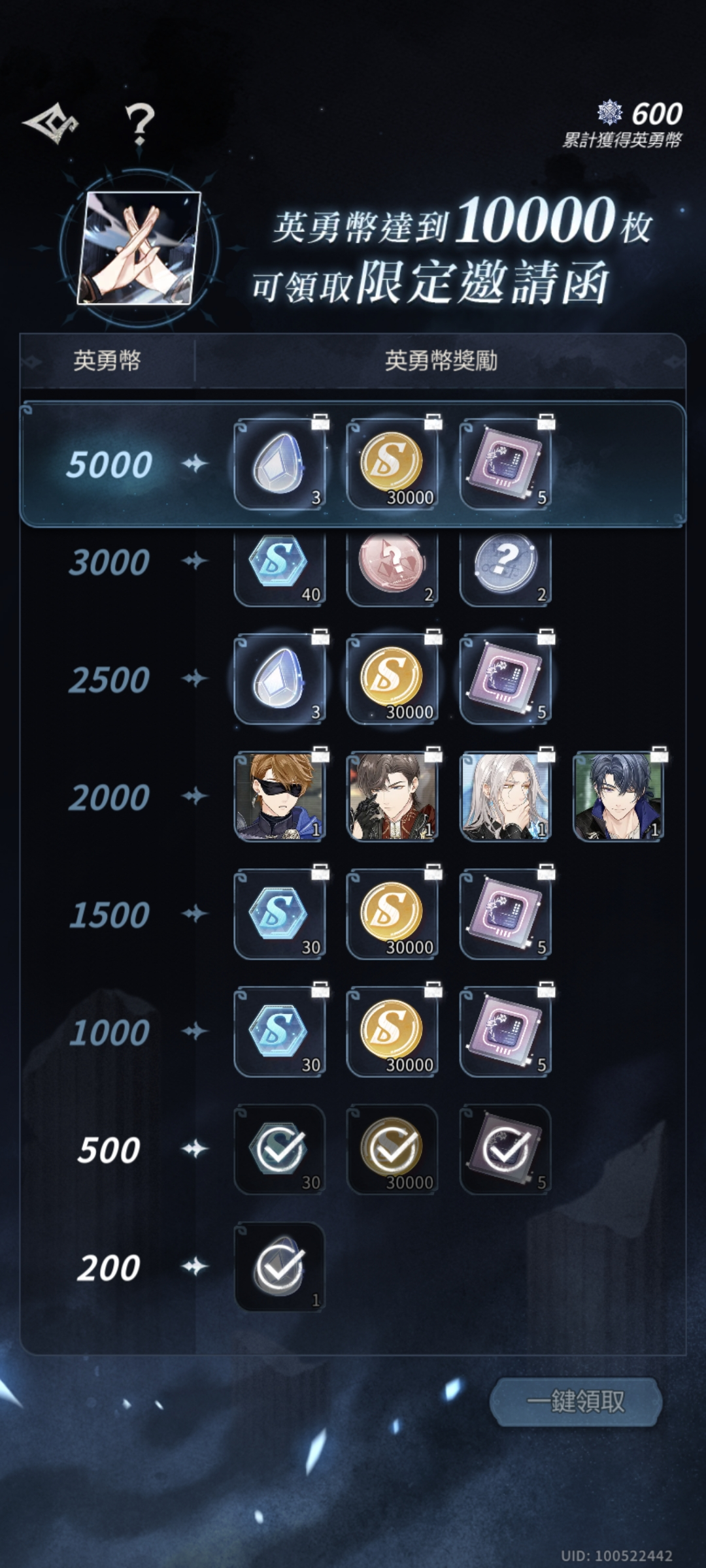Tap the grey mystery token in the 3000 row
706x1568 pixels.
(505, 567)
